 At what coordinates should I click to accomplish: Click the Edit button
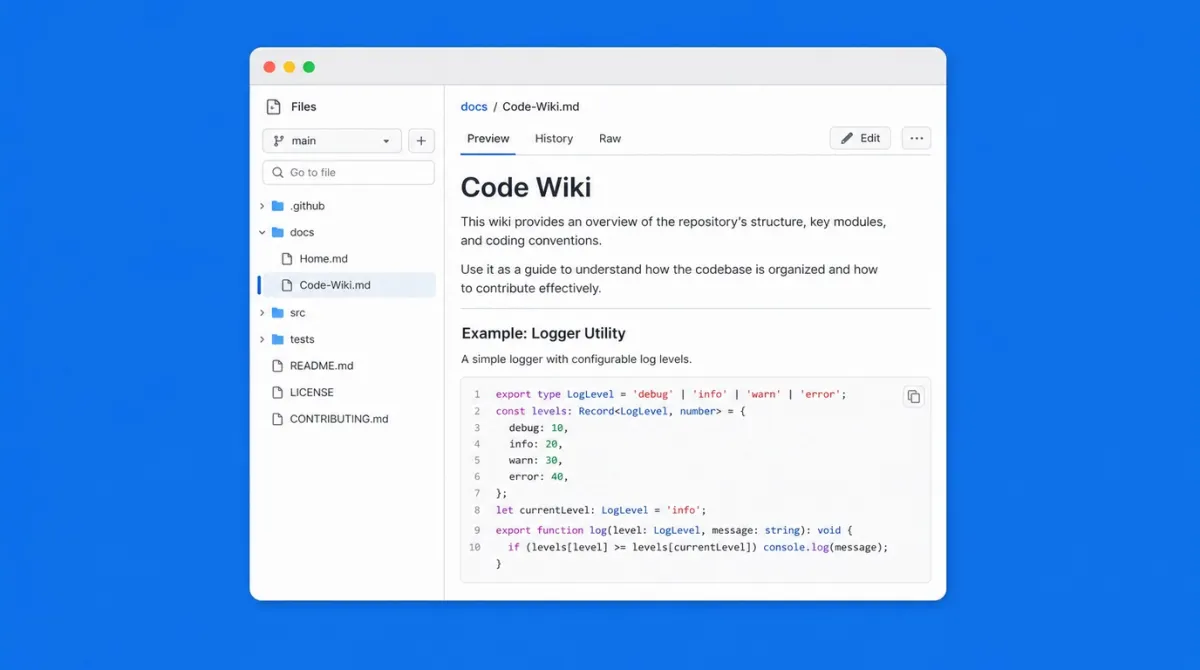860,138
